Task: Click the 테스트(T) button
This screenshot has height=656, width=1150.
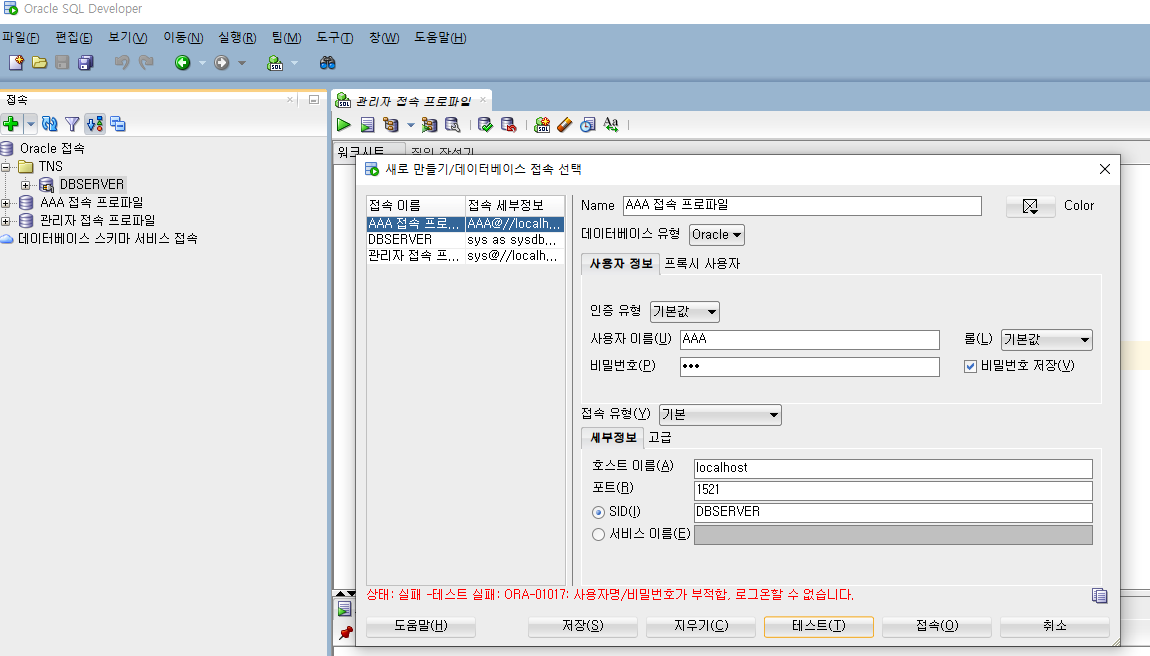Action: (818, 626)
